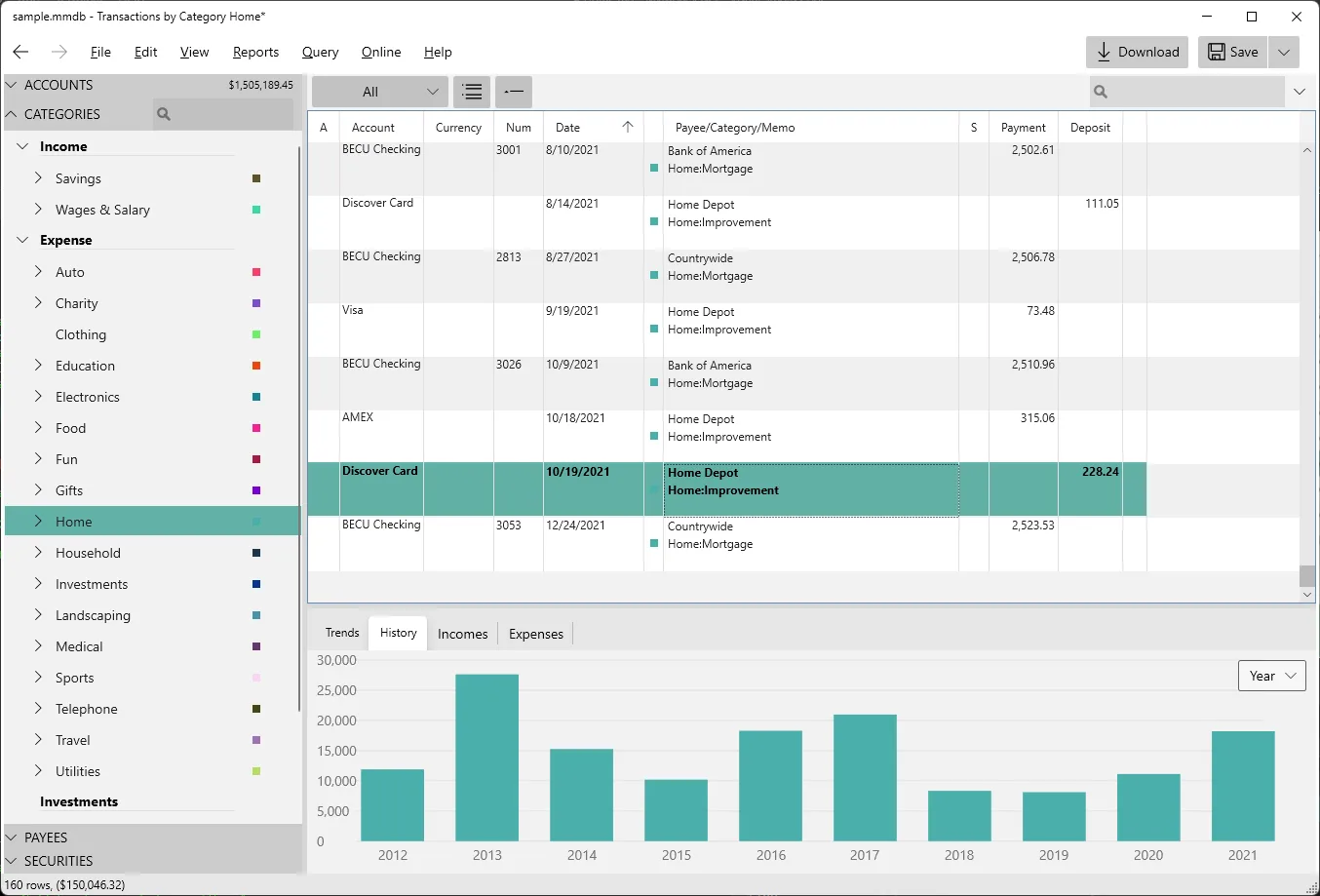This screenshot has width=1320, height=896.
Task: Collapse the Income group
Action: 22,146
